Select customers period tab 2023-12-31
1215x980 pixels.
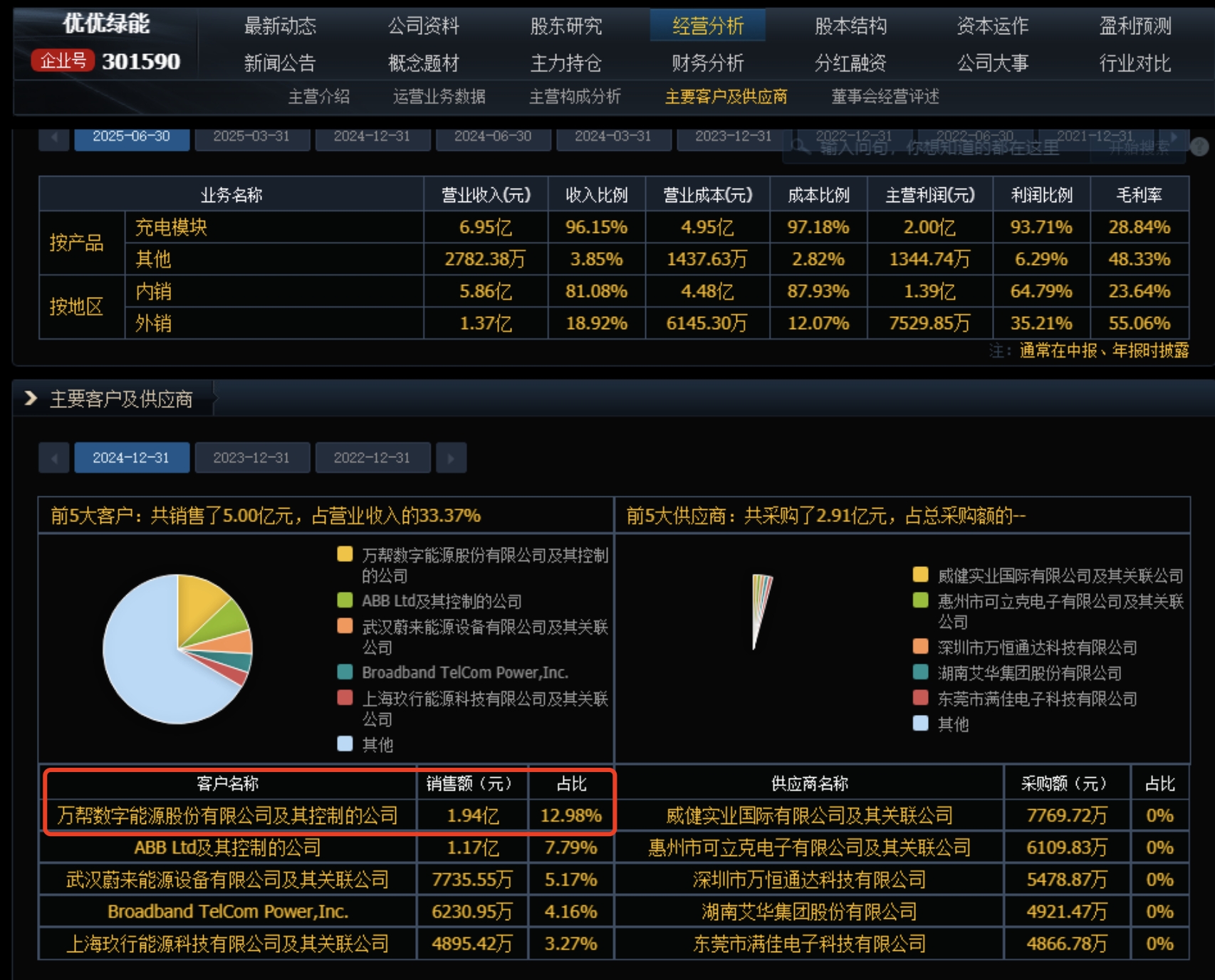[252, 458]
